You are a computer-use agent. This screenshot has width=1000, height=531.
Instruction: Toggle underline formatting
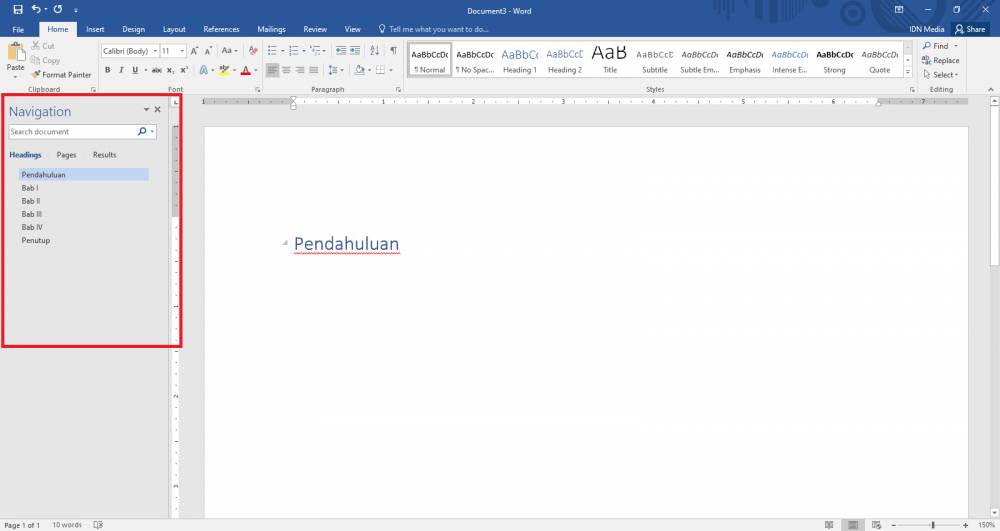tap(135, 70)
